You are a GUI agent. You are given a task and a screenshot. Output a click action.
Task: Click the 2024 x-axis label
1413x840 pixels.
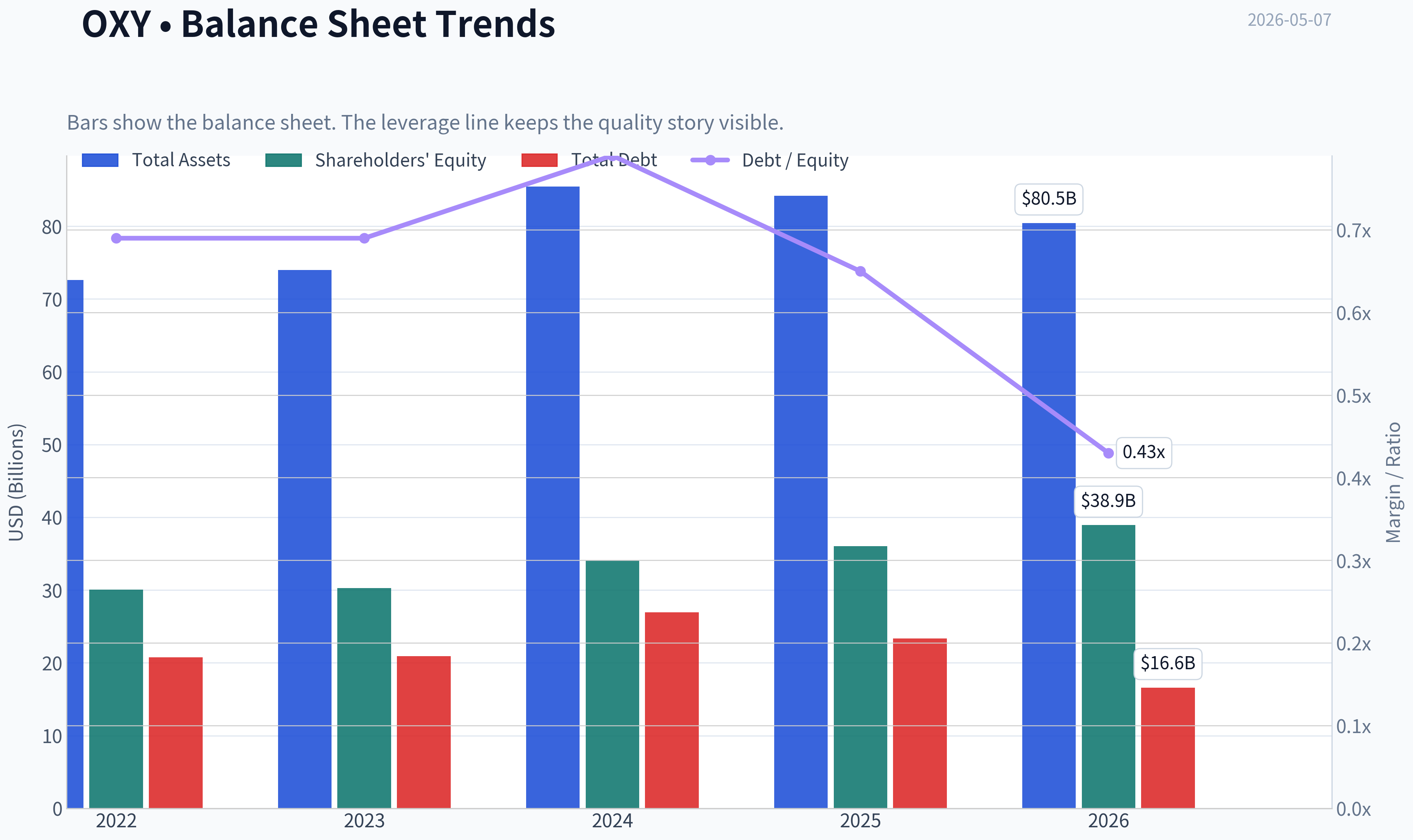612,821
